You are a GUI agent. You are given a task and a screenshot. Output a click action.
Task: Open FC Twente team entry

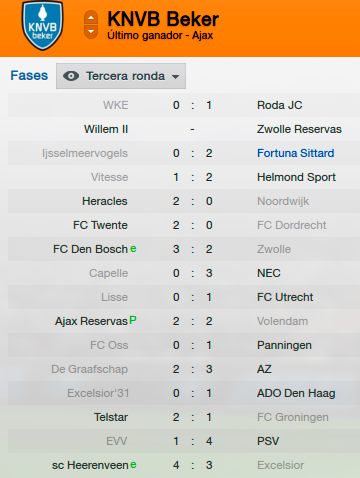[100, 225]
